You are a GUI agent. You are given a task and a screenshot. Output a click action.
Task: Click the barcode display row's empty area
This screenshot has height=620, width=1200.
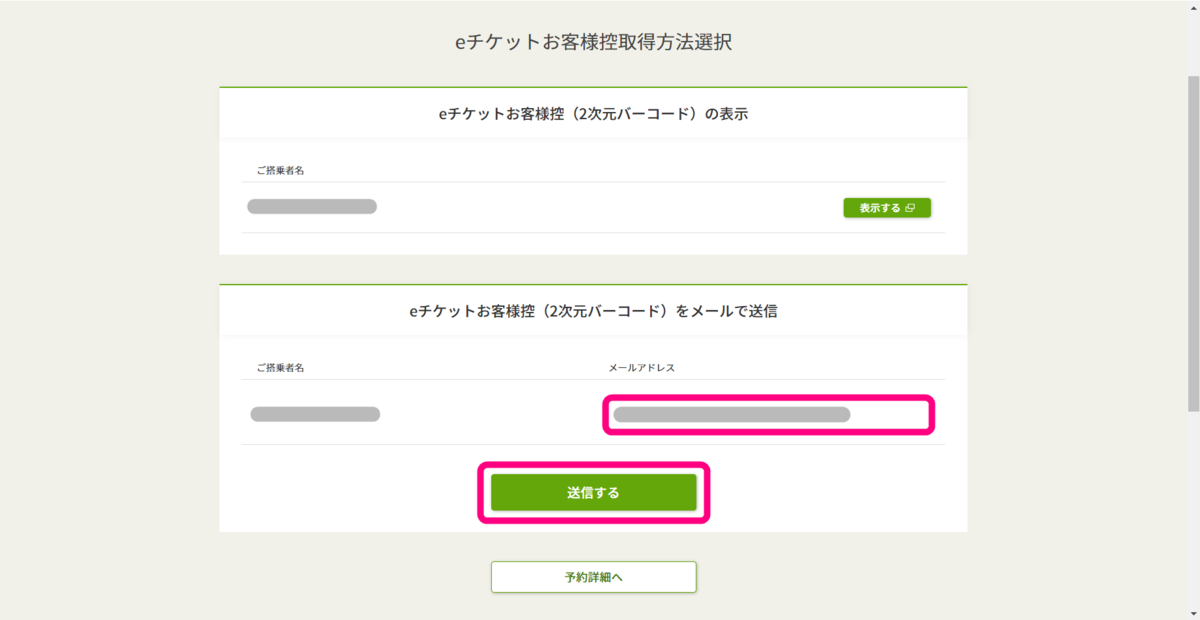610,208
